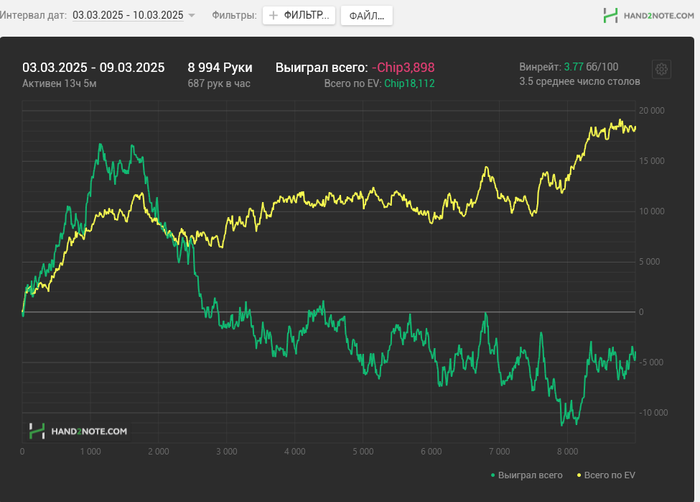Click the winrate value 3.77

pyautogui.click(x=573, y=67)
